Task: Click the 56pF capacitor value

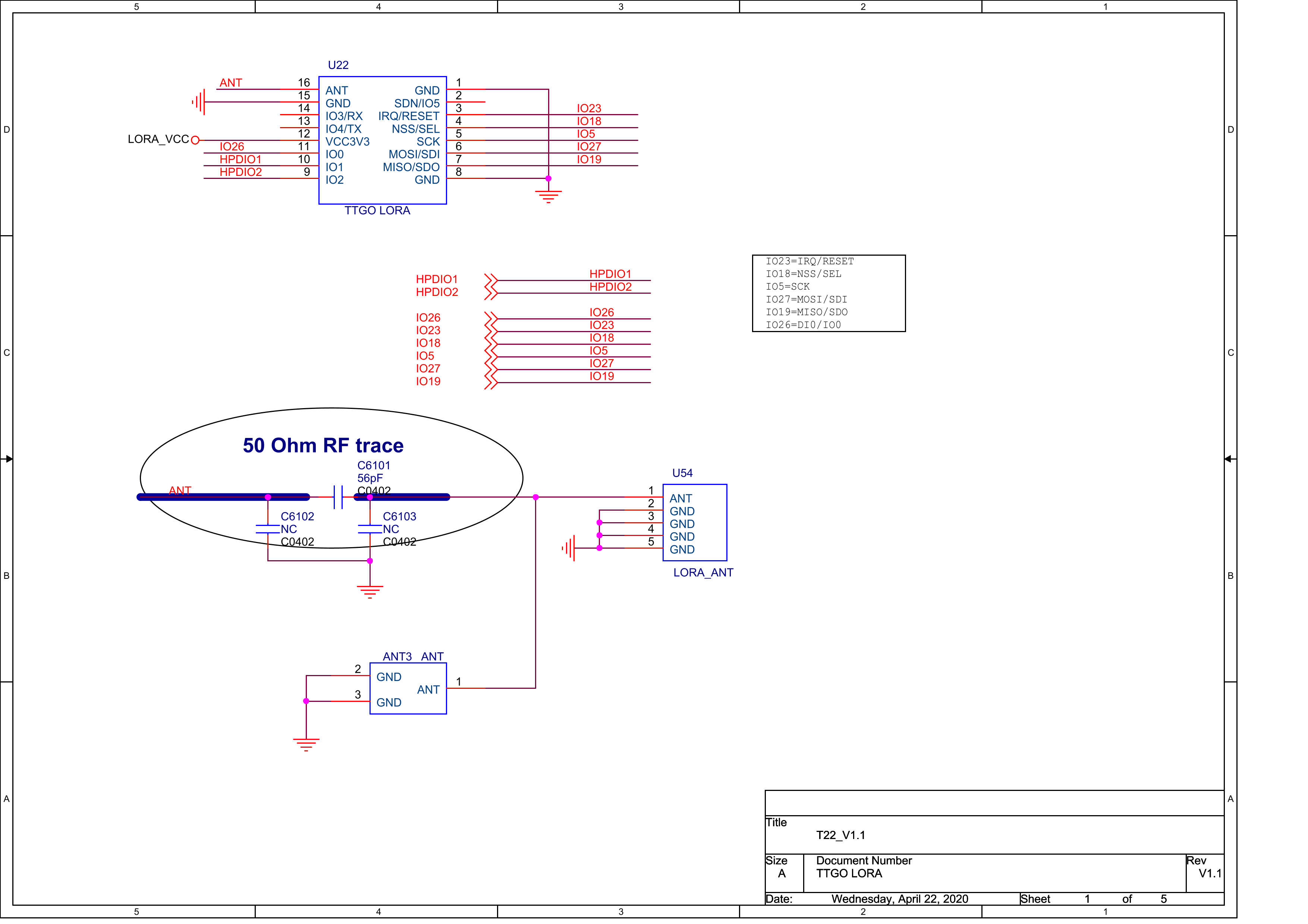Action: tap(370, 478)
